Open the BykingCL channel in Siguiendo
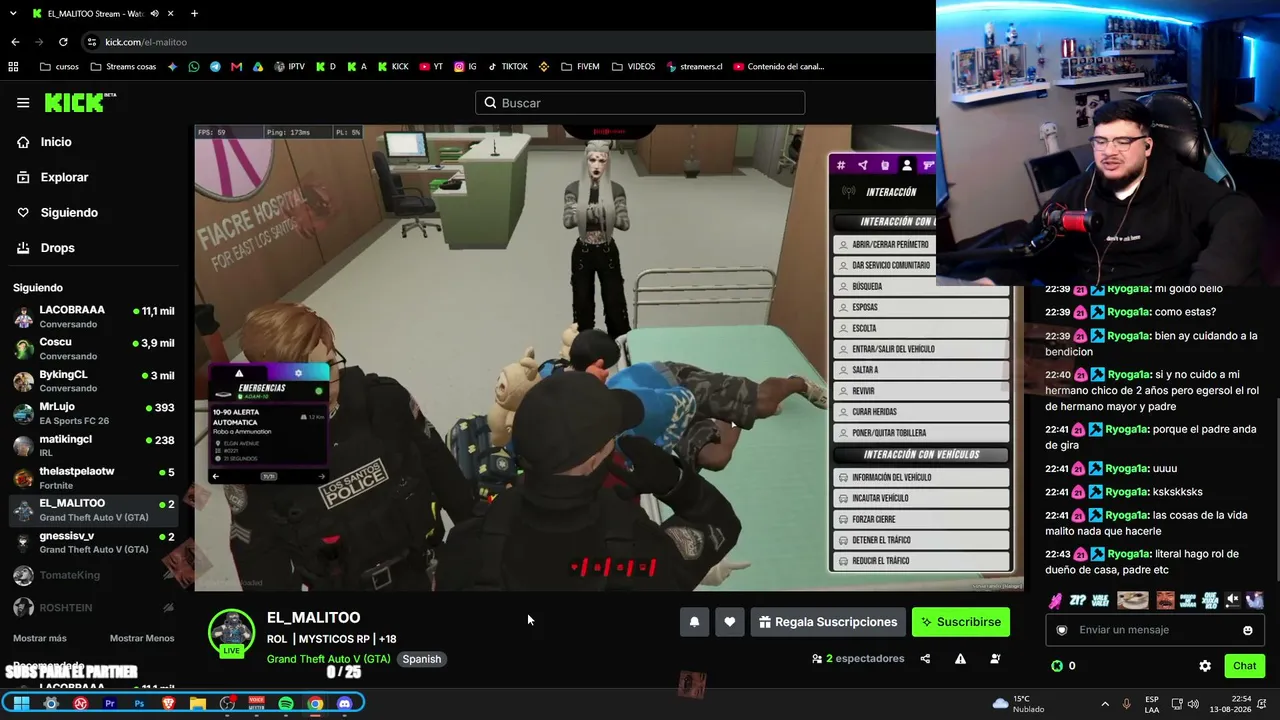 94,381
